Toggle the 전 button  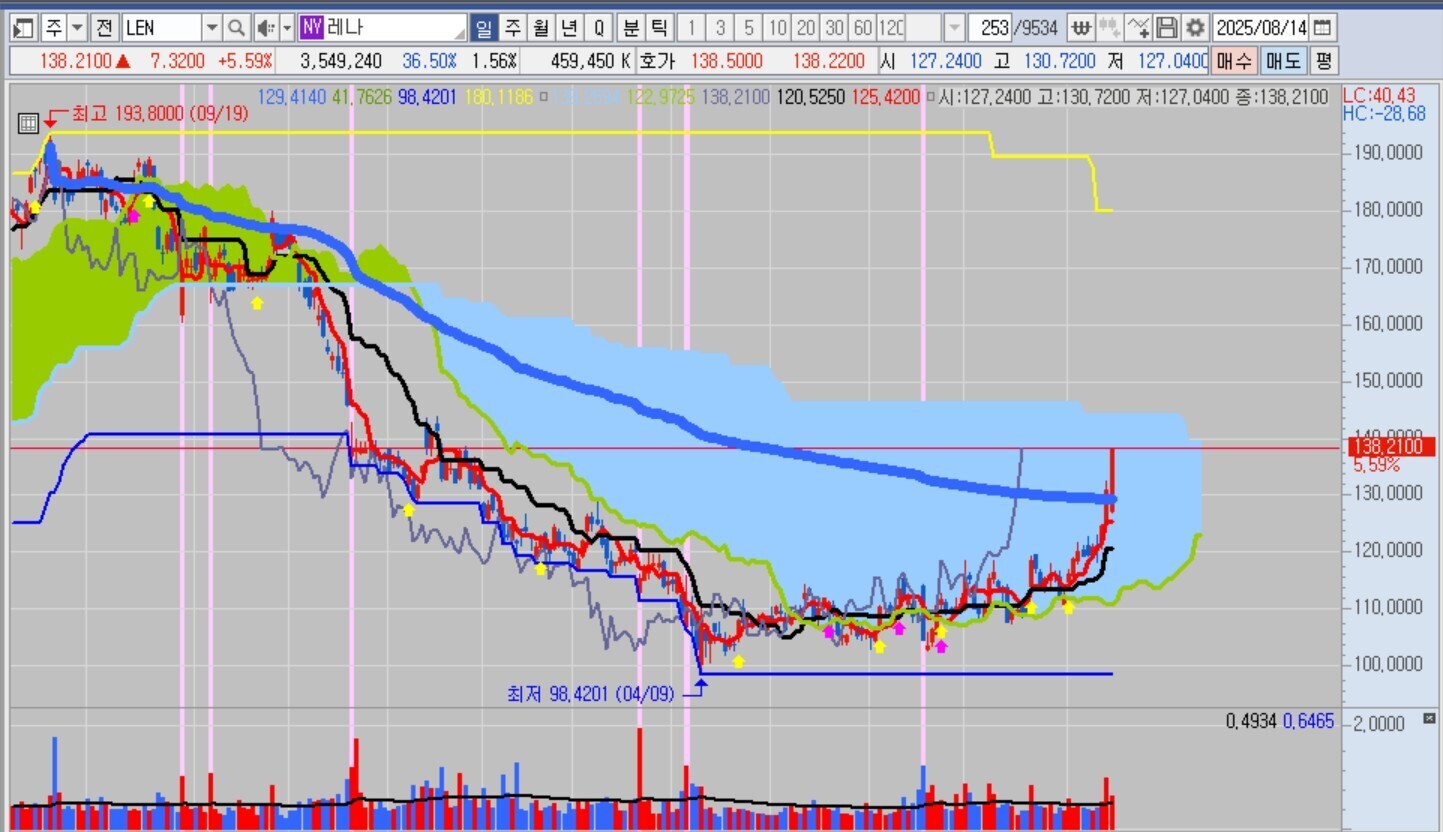tap(106, 27)
